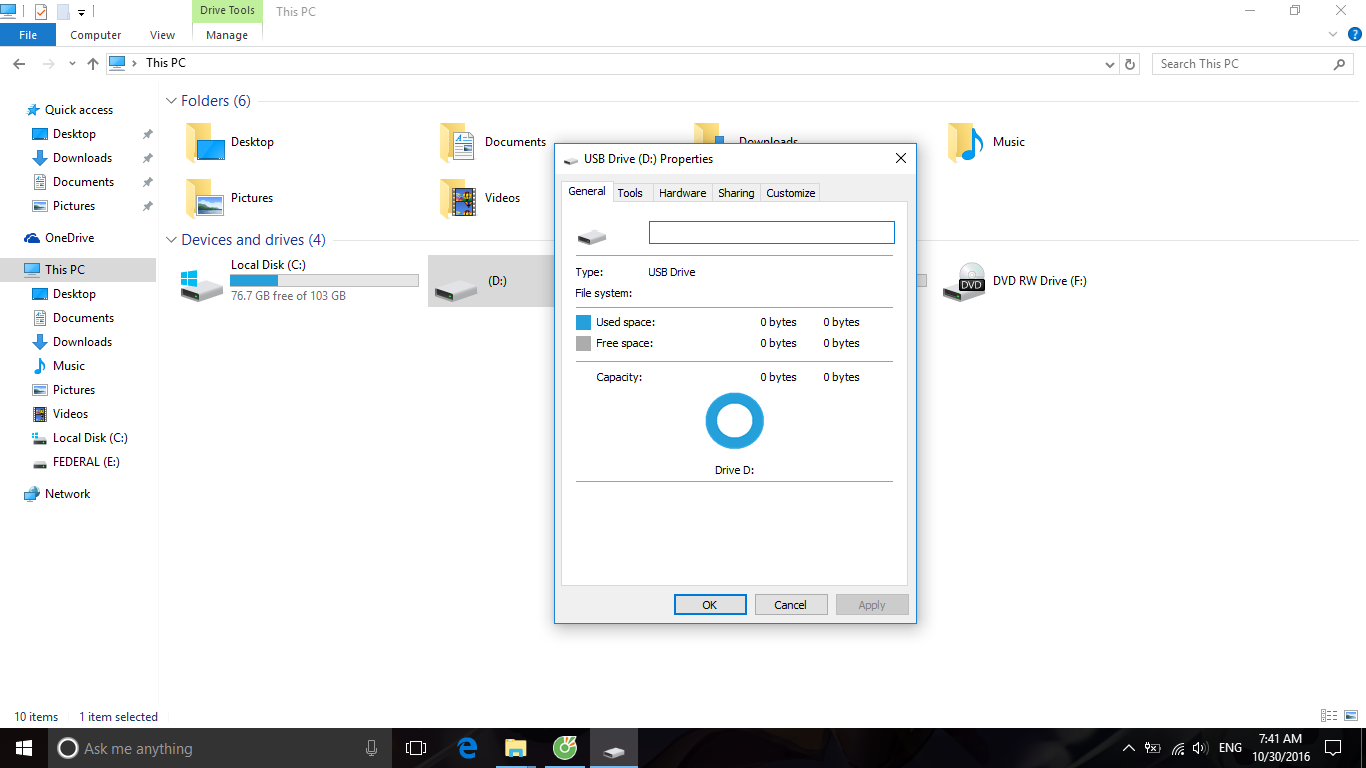Click OK in the Properties dialog

click(x=710, y=605)
